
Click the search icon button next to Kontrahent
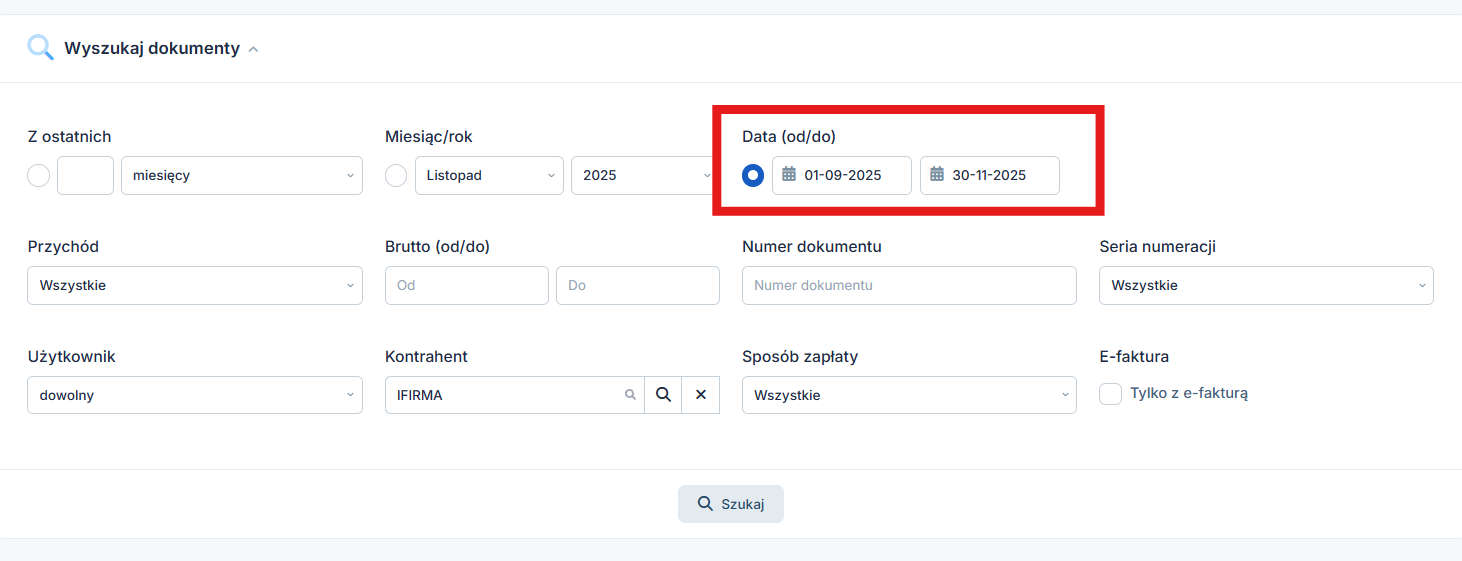(x=663, y=395)
